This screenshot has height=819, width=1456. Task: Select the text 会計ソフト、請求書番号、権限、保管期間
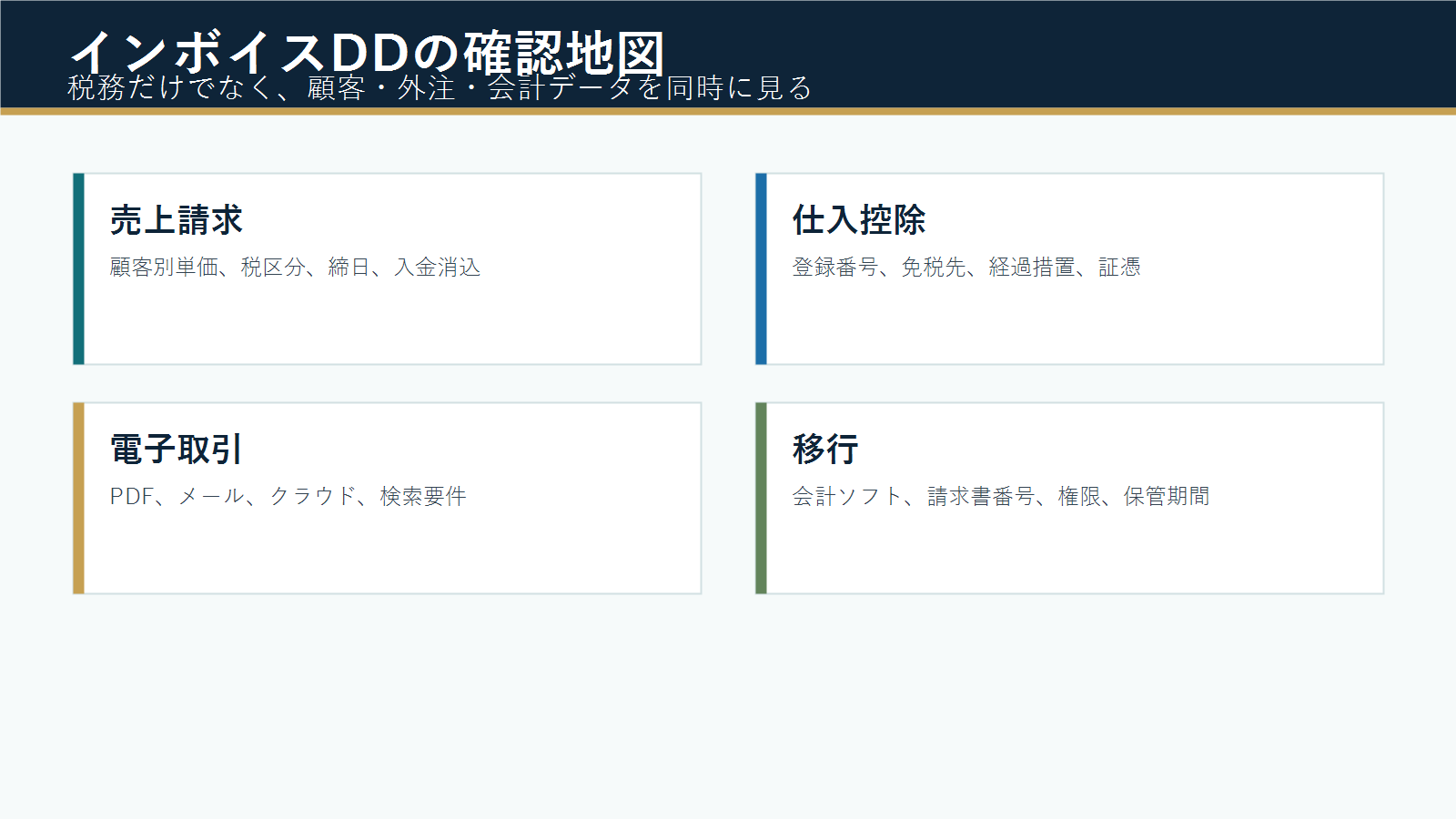click(1001, 496)
